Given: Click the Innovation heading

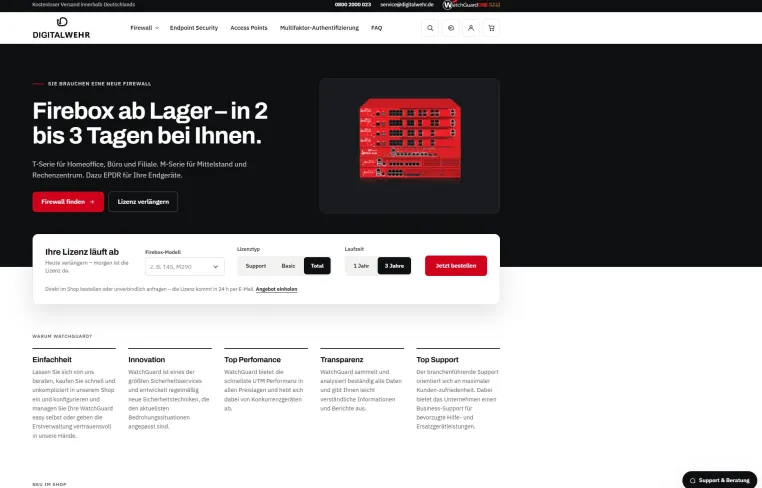Looking at the screenshot, I should pyautogui.click(x=147, y=360).
